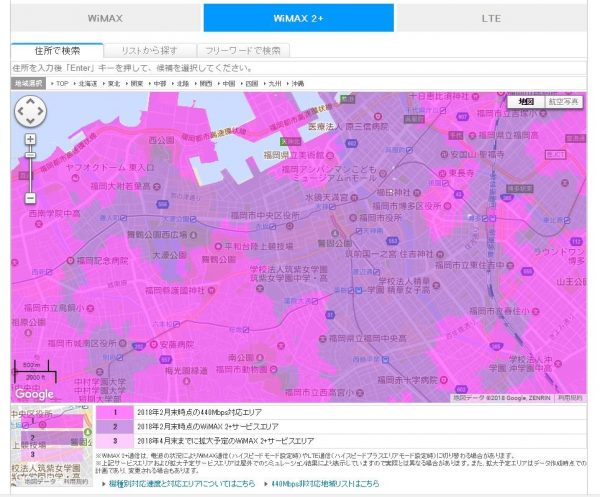This screenshot has height=497, width=600.
Task: Click the 水鏡天満宮 shrine marker
Action: coord(354,198)
